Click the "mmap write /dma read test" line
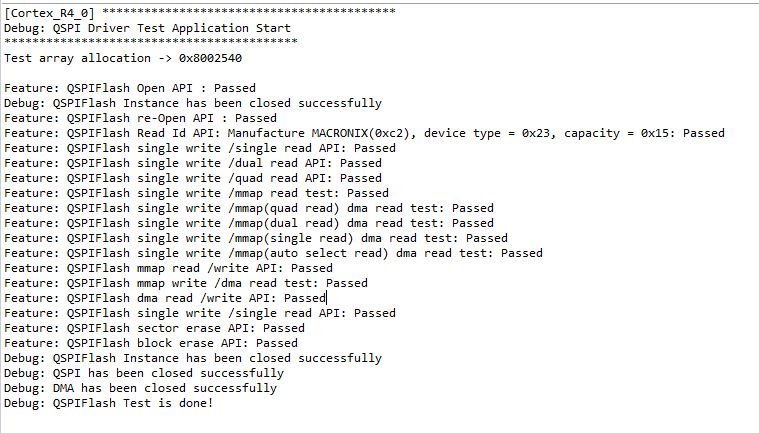 [x=186, y=283]
